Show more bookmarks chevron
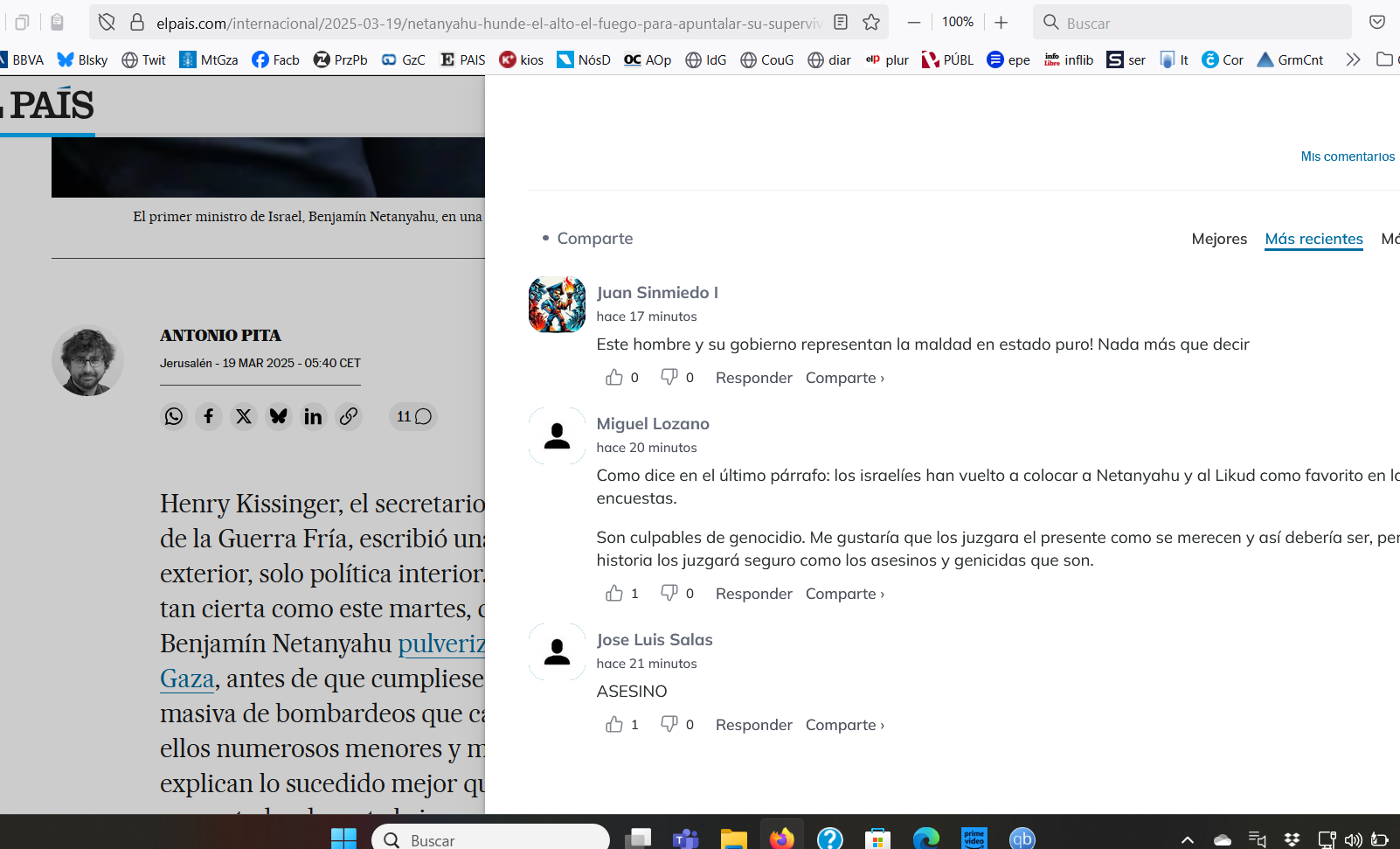This screenshot has height=849, width=1400. point(1353,59)
